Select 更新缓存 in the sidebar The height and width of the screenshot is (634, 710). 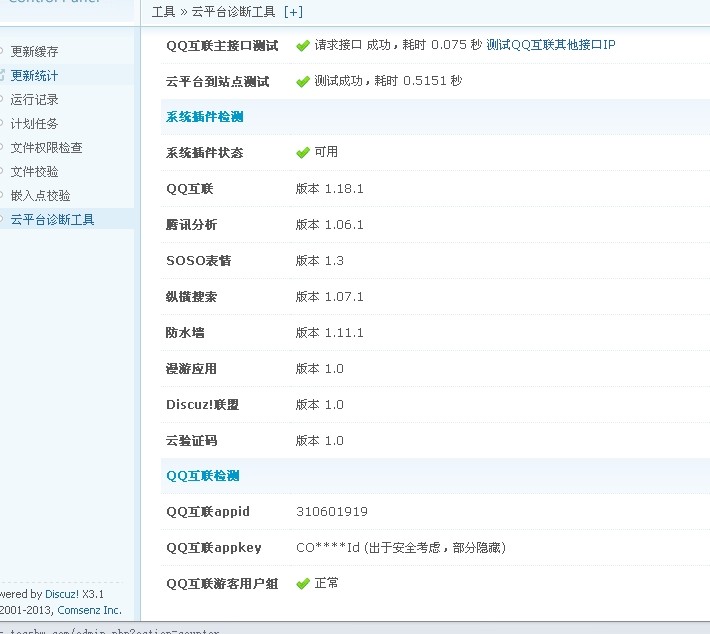point(34,52)
